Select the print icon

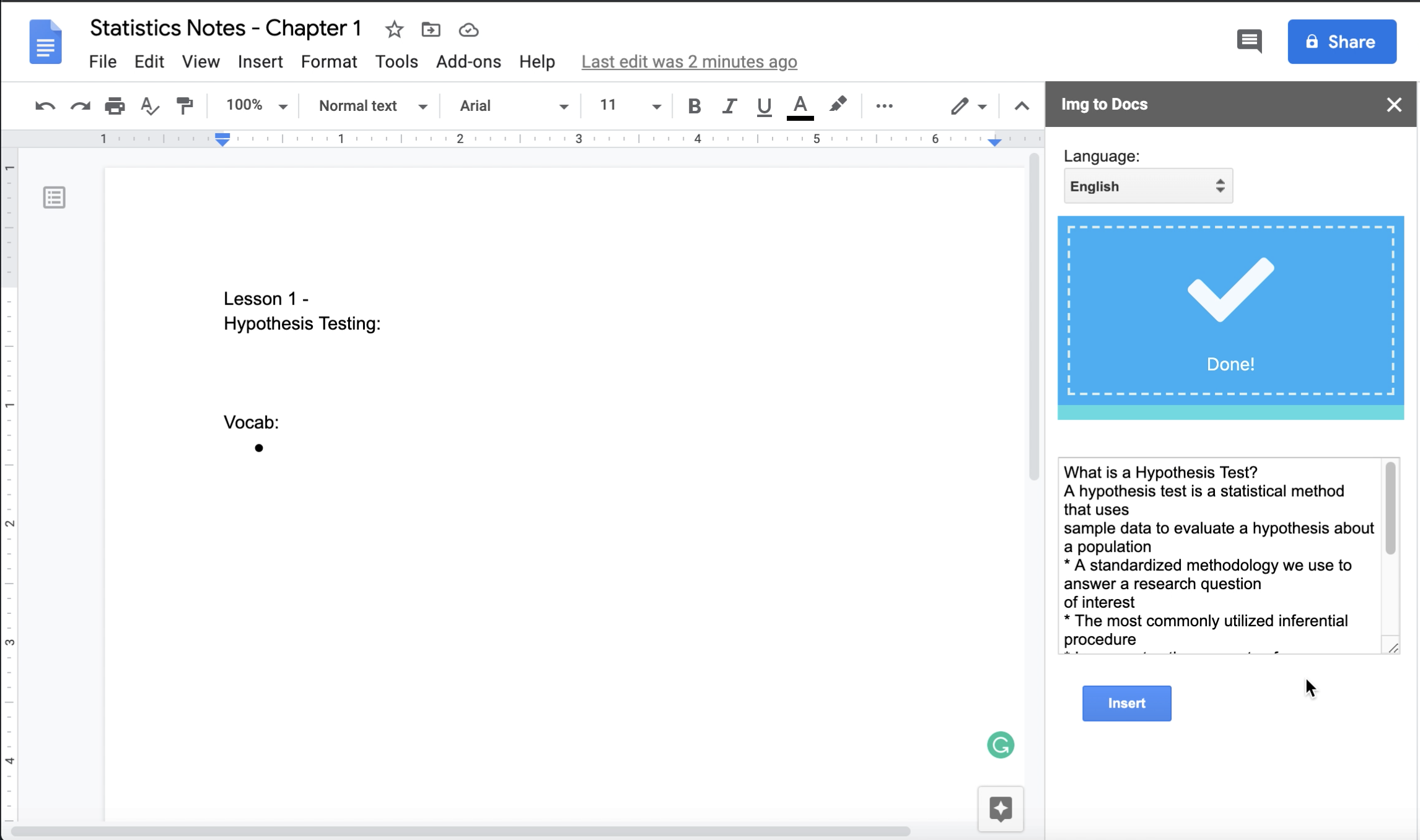115,105
